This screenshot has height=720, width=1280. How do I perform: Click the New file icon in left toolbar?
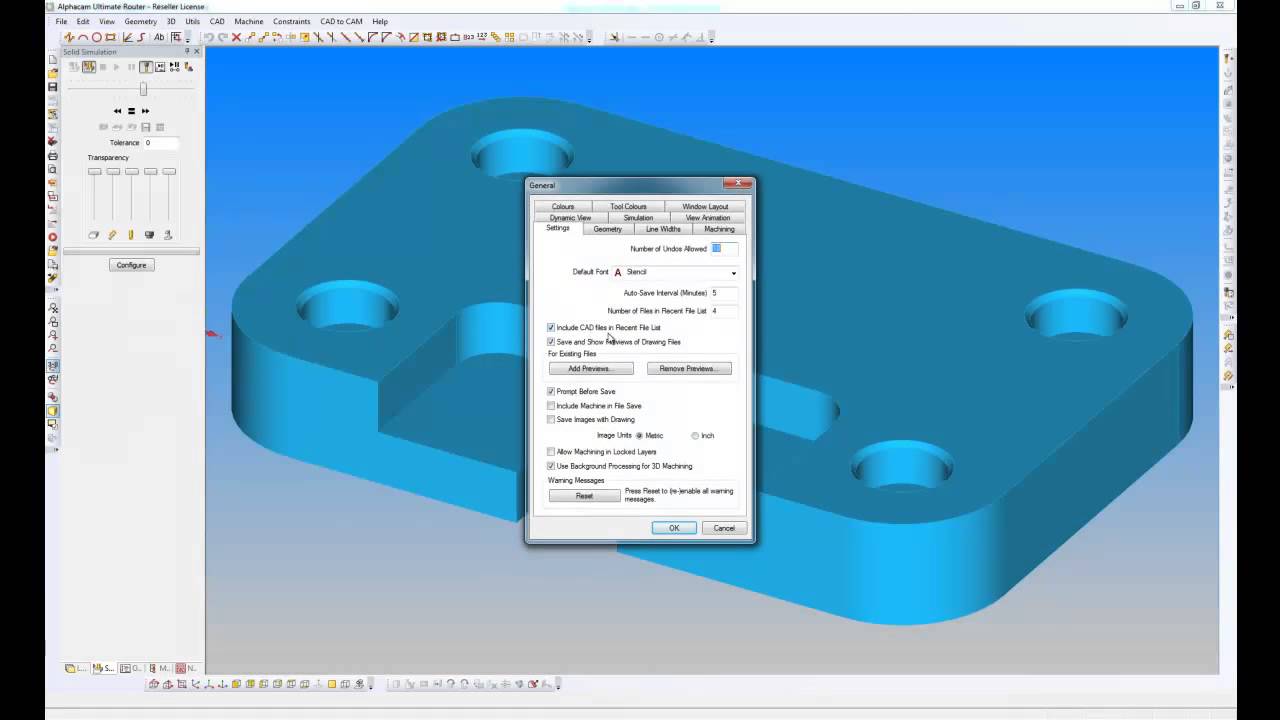point(52,59)
